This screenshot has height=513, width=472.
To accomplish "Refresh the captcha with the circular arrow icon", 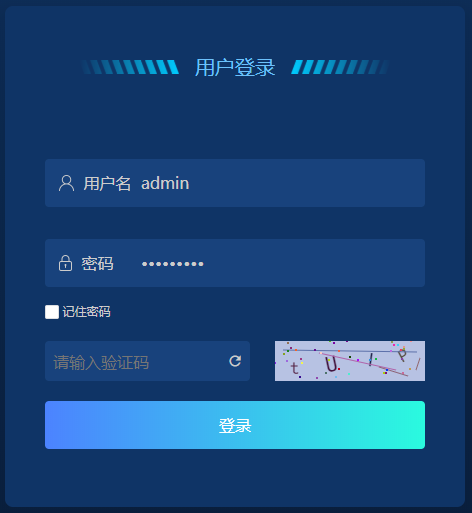I will 235,361.
